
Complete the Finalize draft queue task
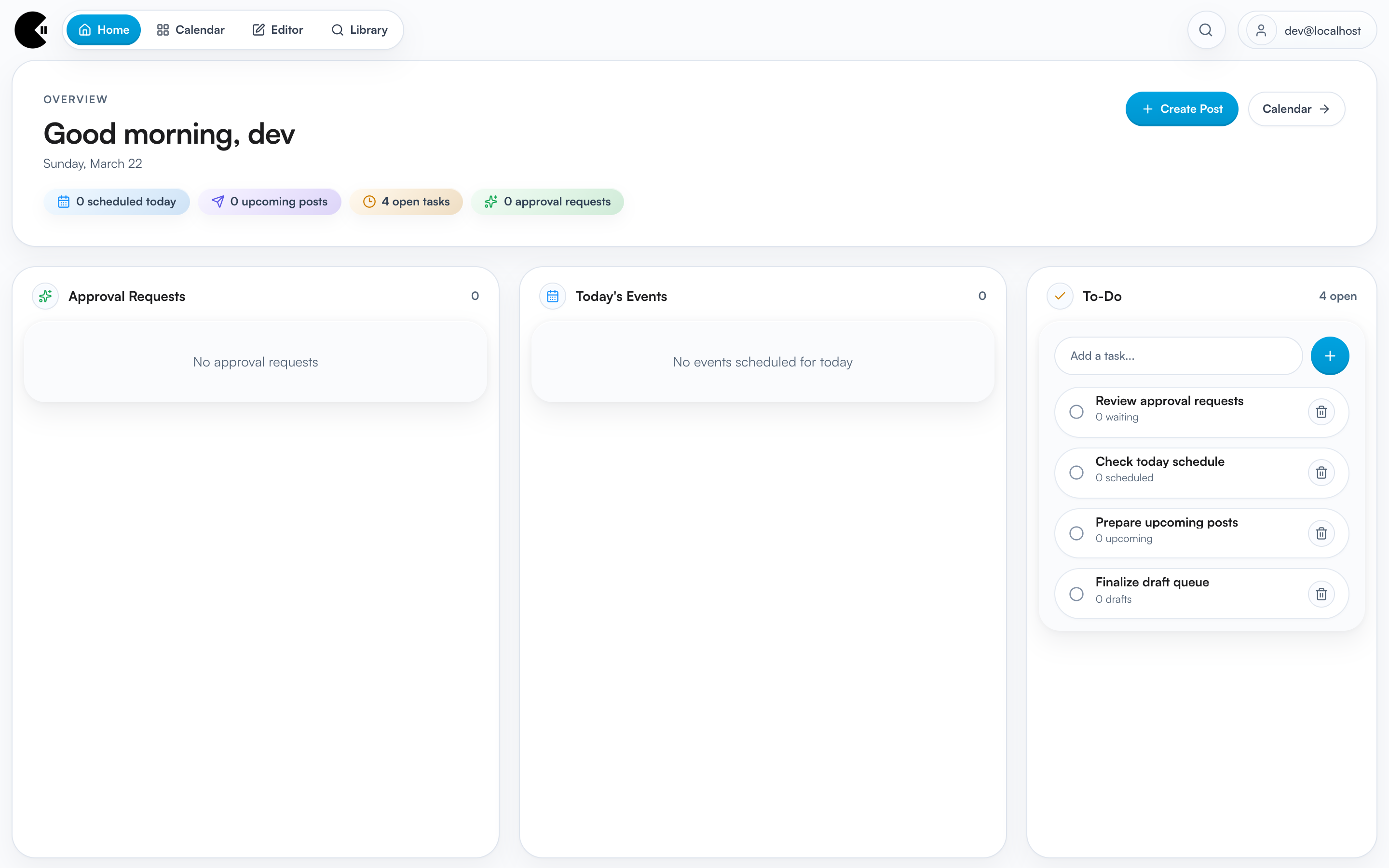1076,594
